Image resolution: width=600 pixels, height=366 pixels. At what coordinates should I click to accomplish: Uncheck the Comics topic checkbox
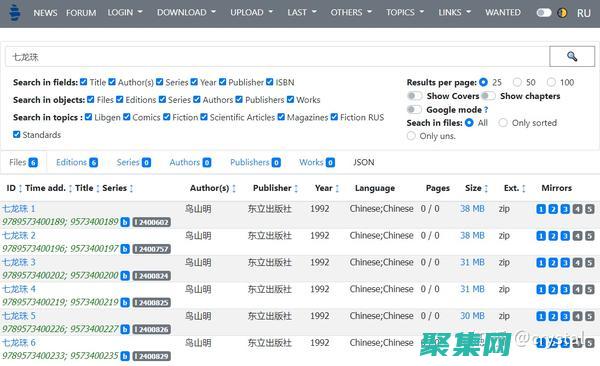tap(127, 117)
